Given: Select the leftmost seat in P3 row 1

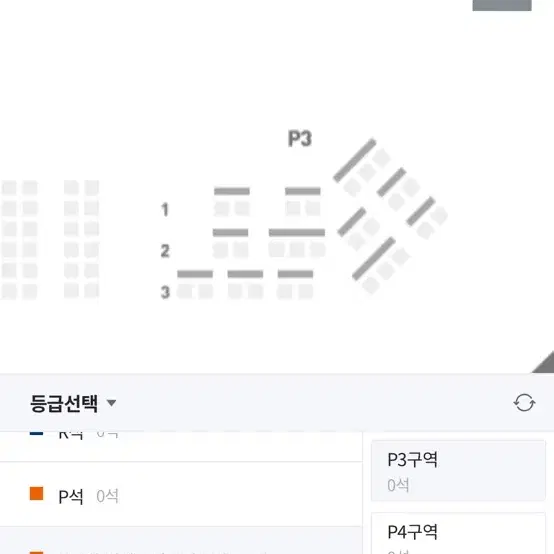Looking at the screenshot, I should tap(222, 208).
